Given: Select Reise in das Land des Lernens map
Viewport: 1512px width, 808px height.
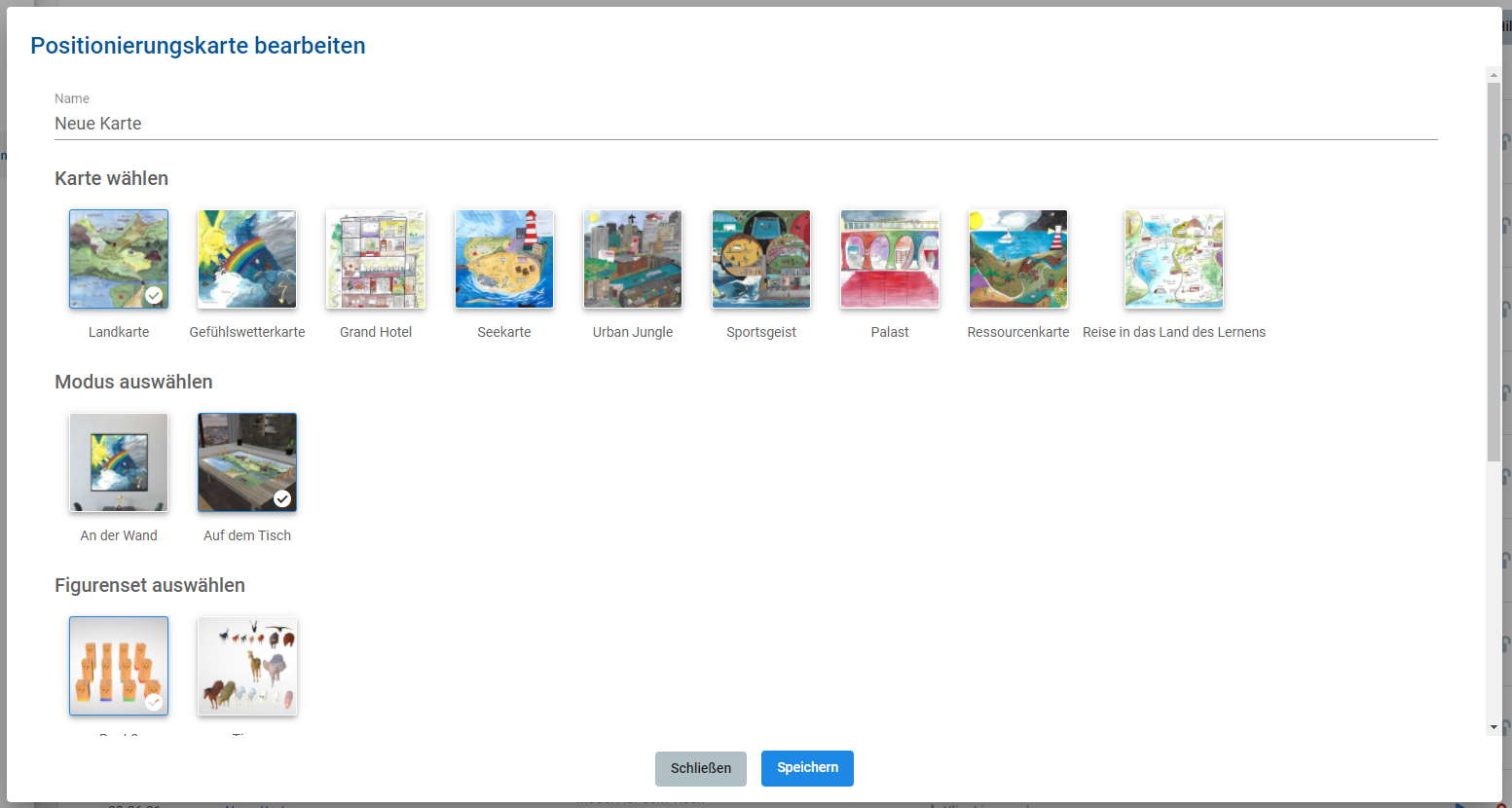Looking at the screenshot, I should point(1174,259).
